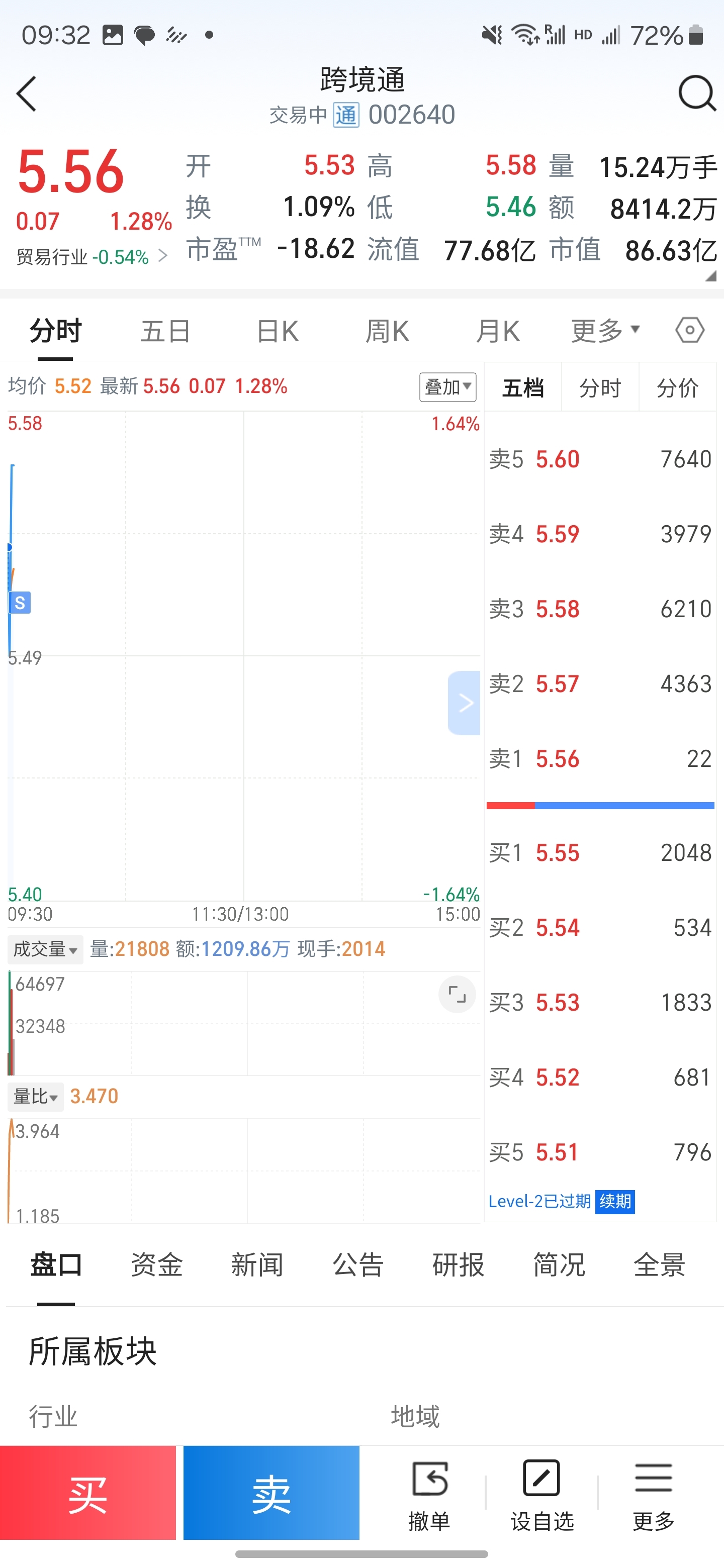Tap the 买5 row at 5.51

pos(600,1152)
